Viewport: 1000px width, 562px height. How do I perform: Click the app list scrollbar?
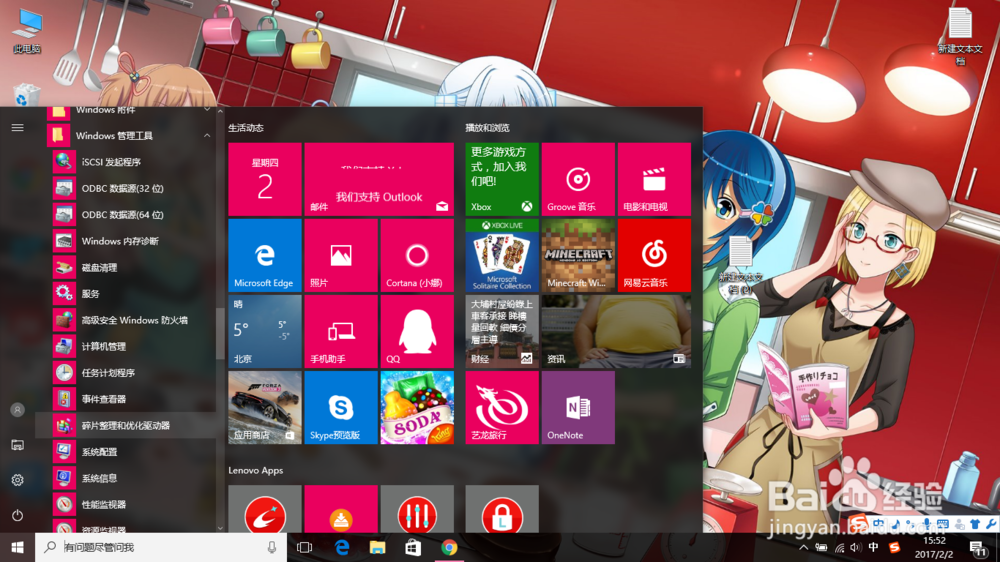pos(220,334)
